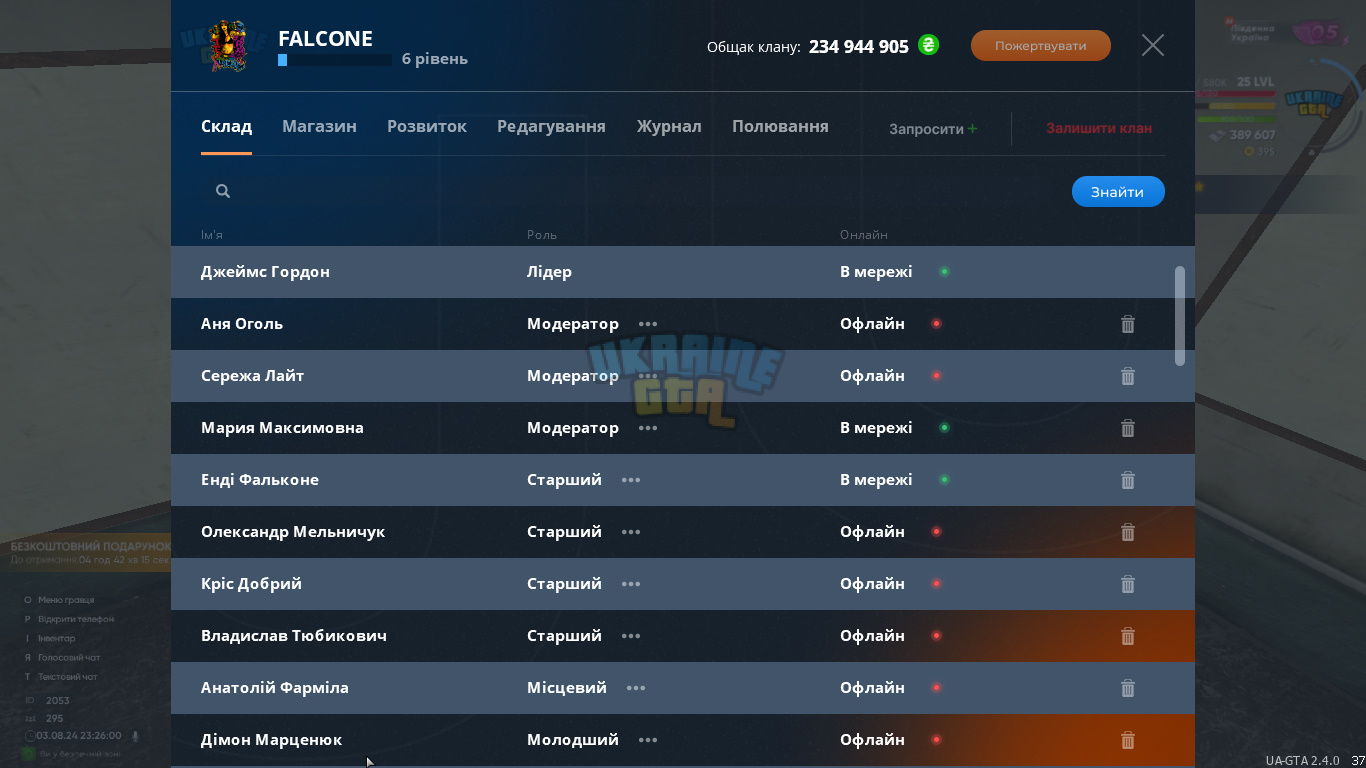Click trash icon for Кріс Добрий
Screen dimensions: 1366x768
1128,584
